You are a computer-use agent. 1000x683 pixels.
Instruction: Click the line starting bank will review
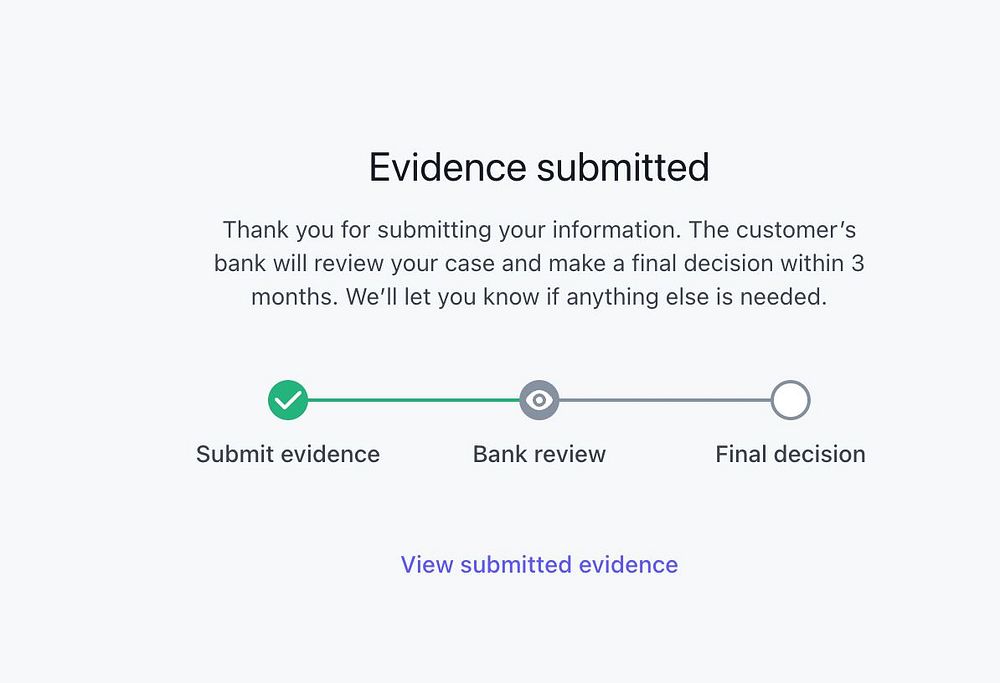point(539,263)
